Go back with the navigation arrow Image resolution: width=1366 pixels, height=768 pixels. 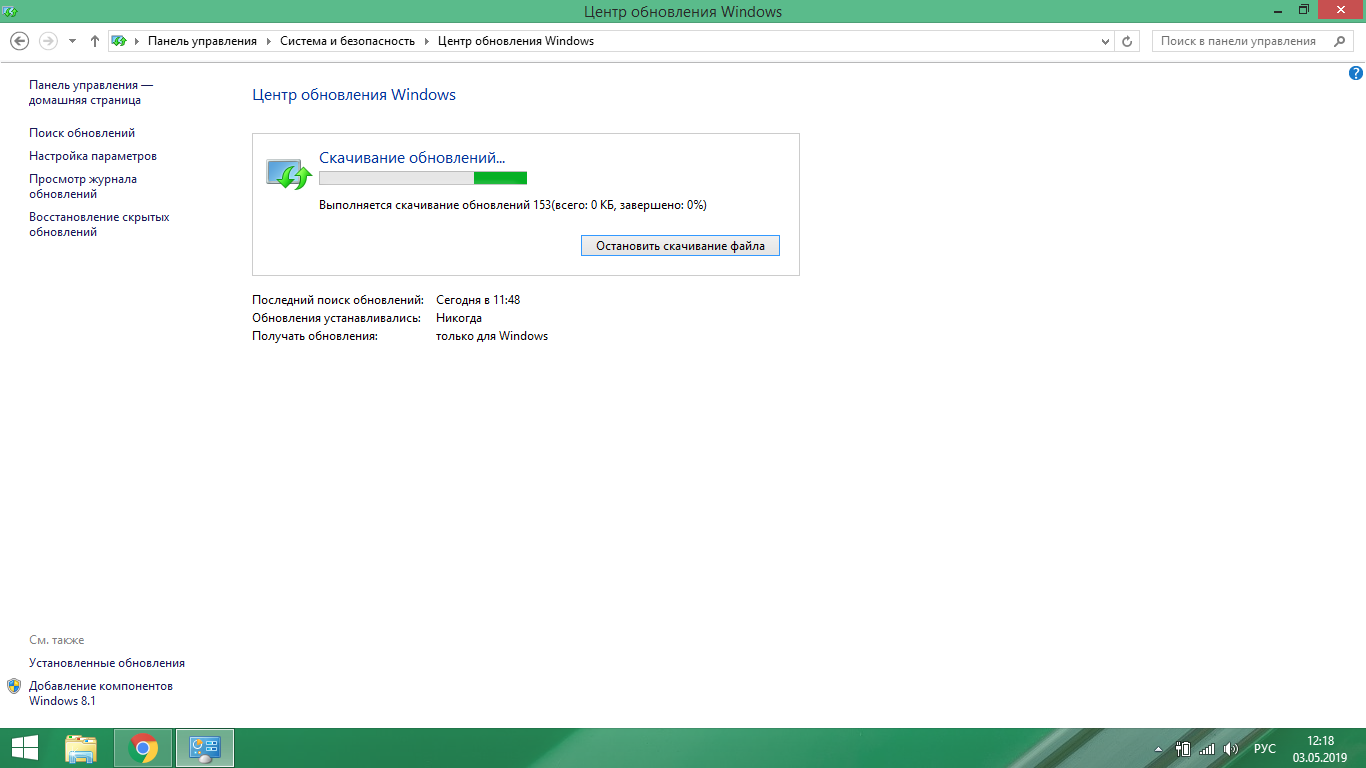pos(19,41)
